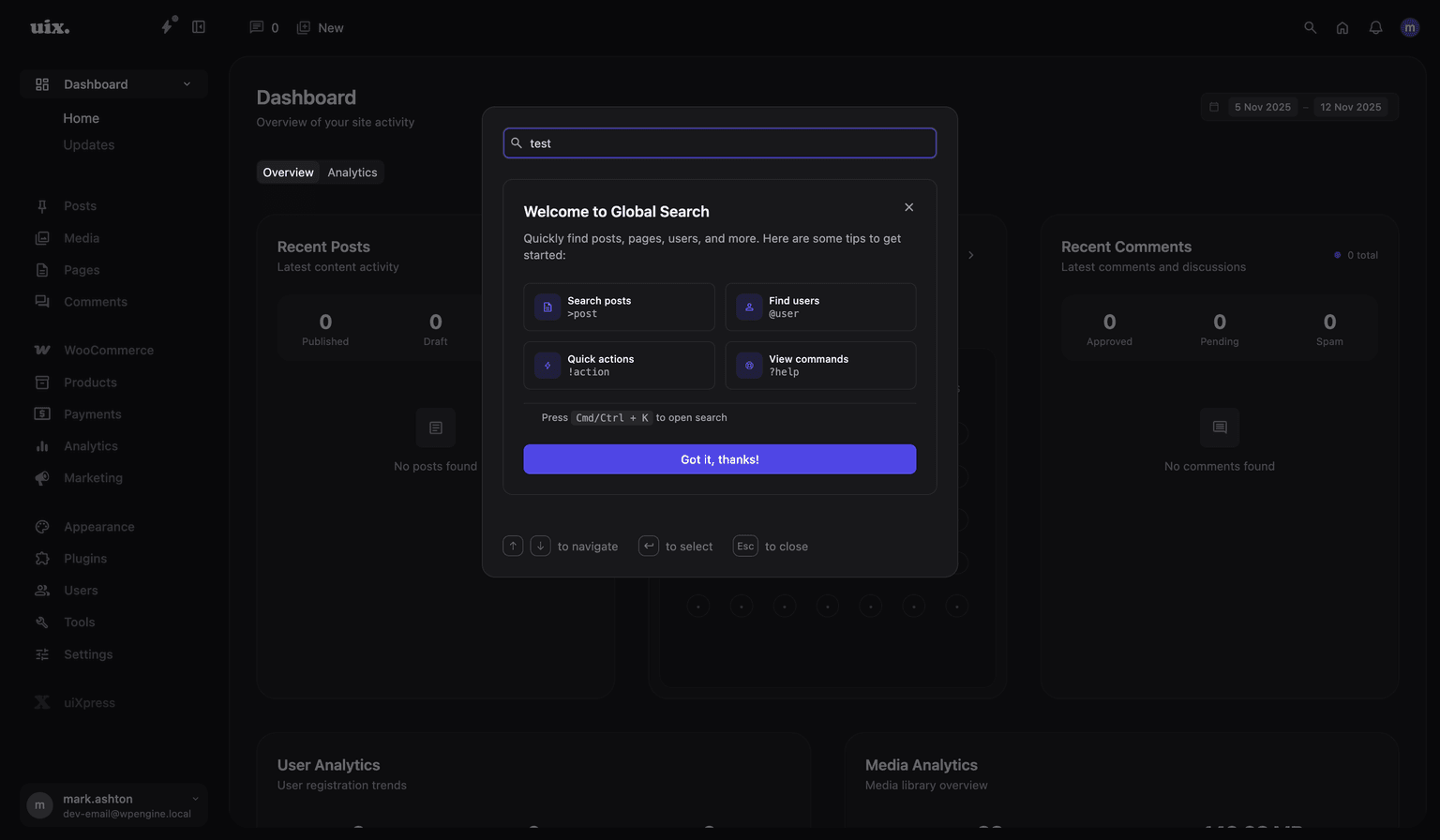Switch to the Analytics tab
The width and height of the screenshot is (1440, 840).
click(x=352, y=172)
